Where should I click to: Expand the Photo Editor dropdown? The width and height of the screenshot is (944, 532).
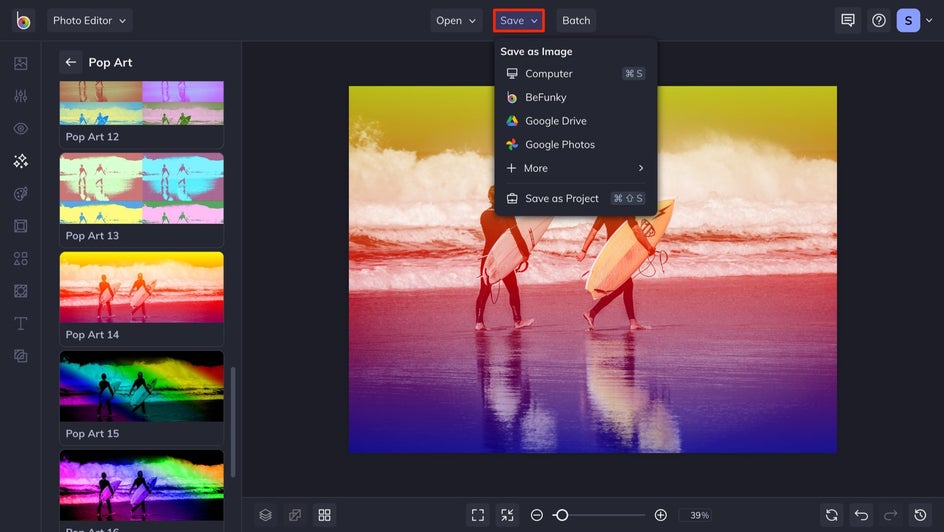coord(89,20)
